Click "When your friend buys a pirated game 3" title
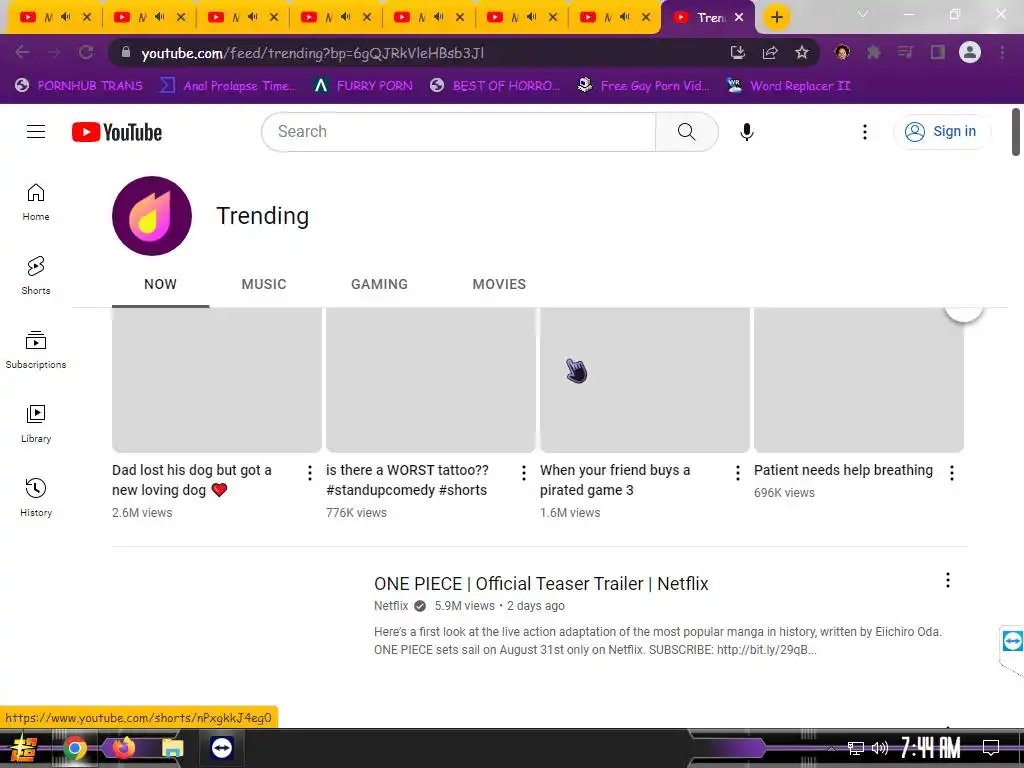 point(615,480)
